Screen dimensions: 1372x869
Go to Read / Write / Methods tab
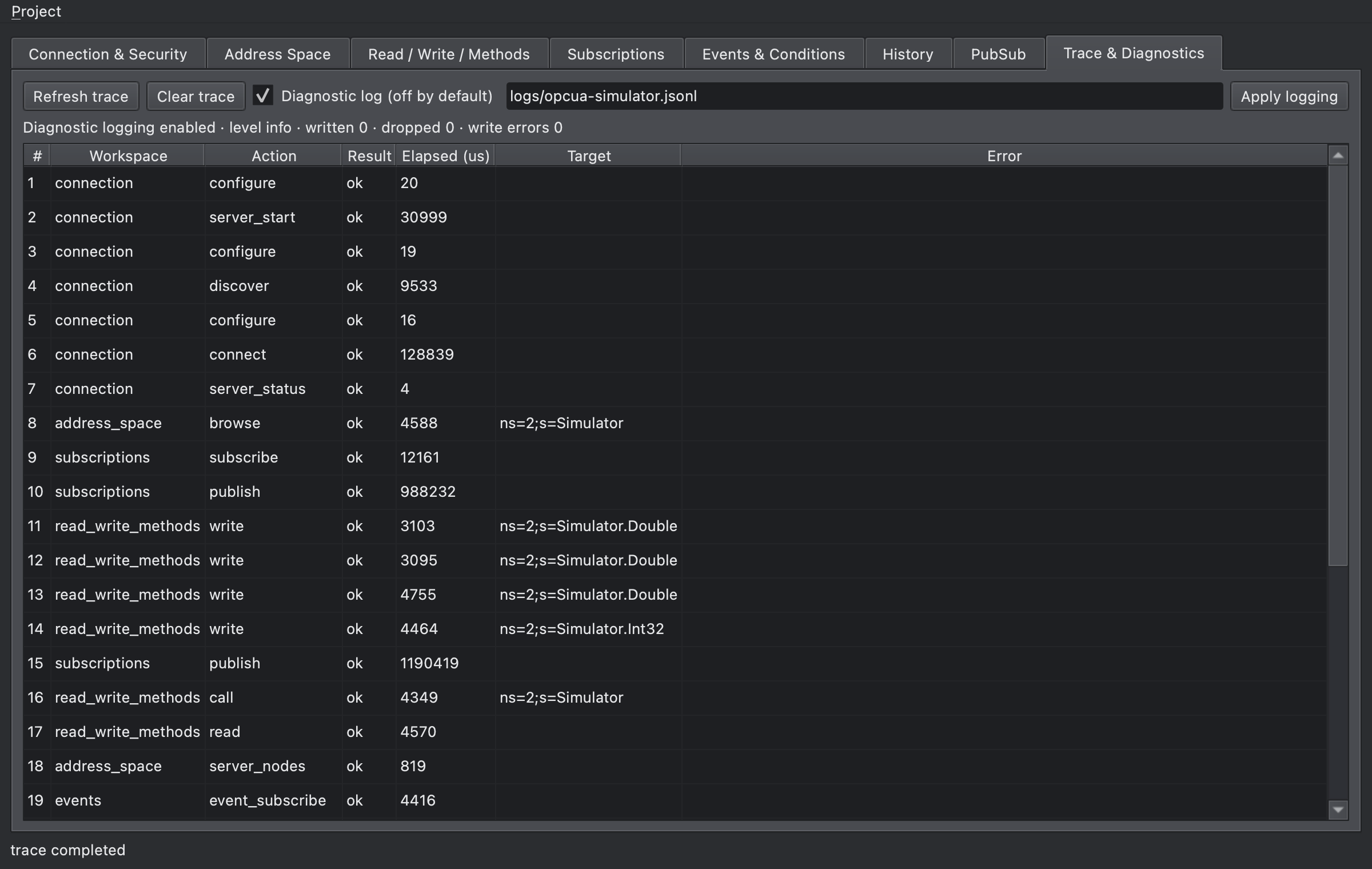pos(449,54)
